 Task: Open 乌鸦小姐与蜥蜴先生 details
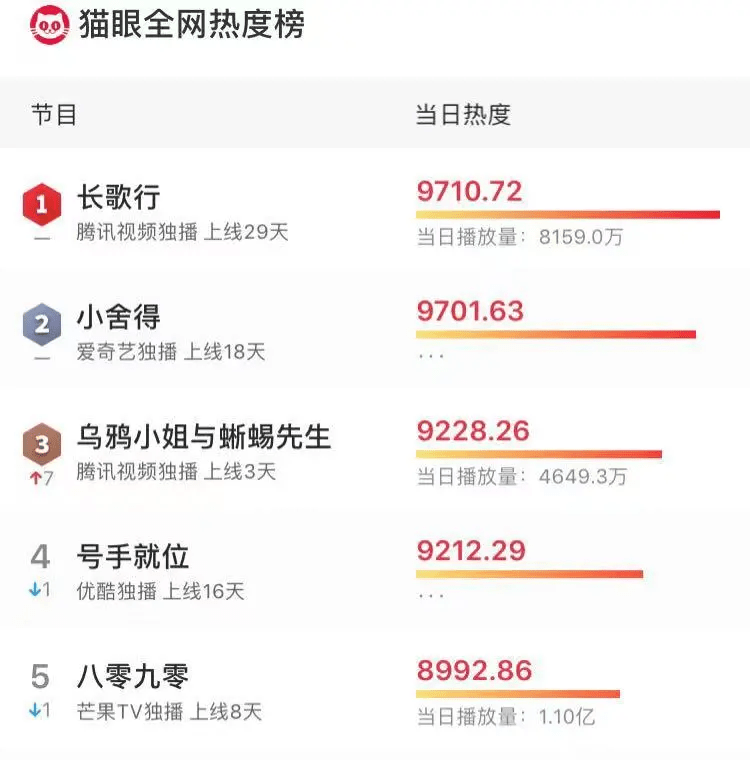204,436
